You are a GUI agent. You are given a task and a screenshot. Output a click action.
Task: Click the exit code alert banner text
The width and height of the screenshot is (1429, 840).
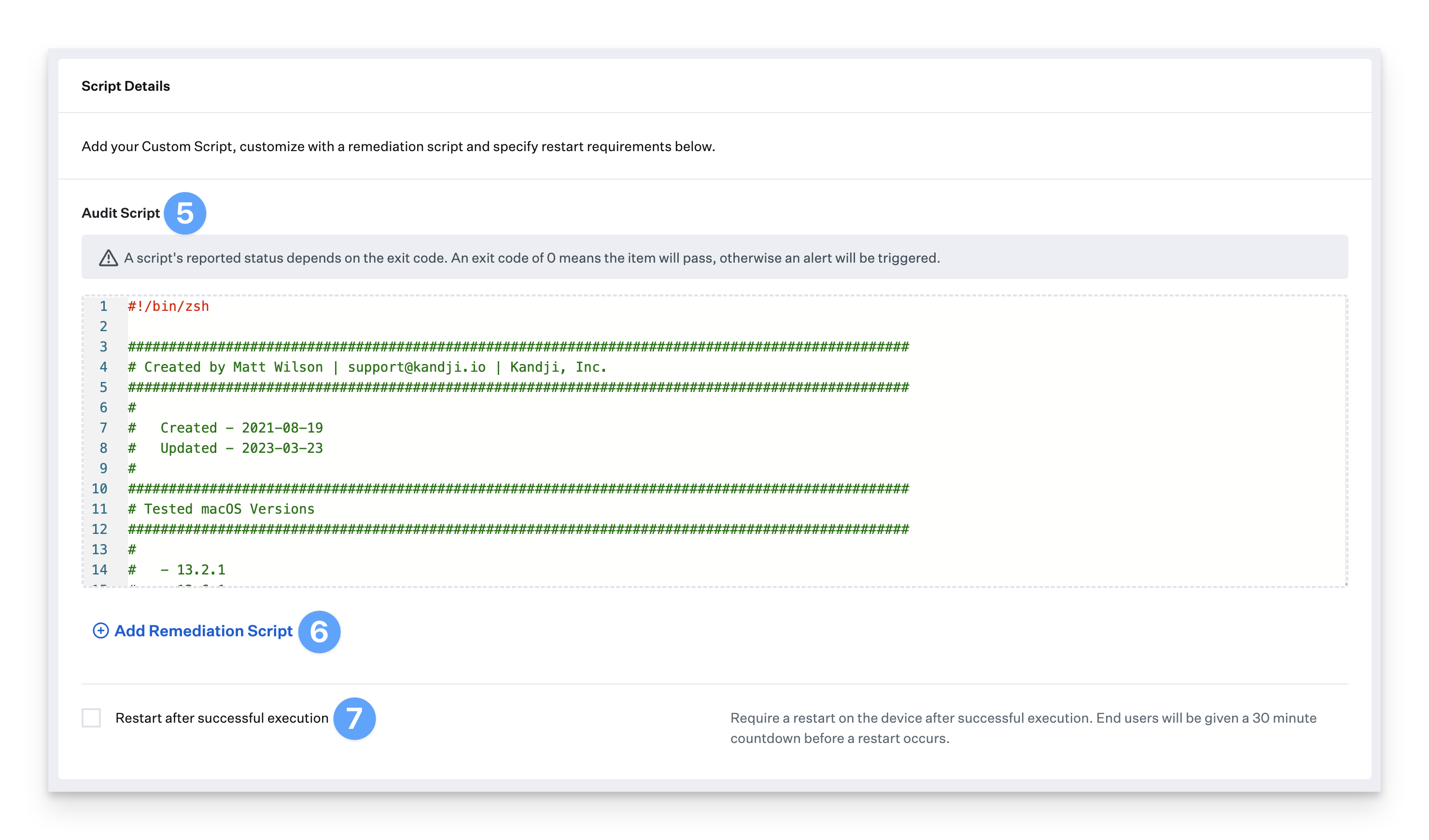click(x=532, y=258)
